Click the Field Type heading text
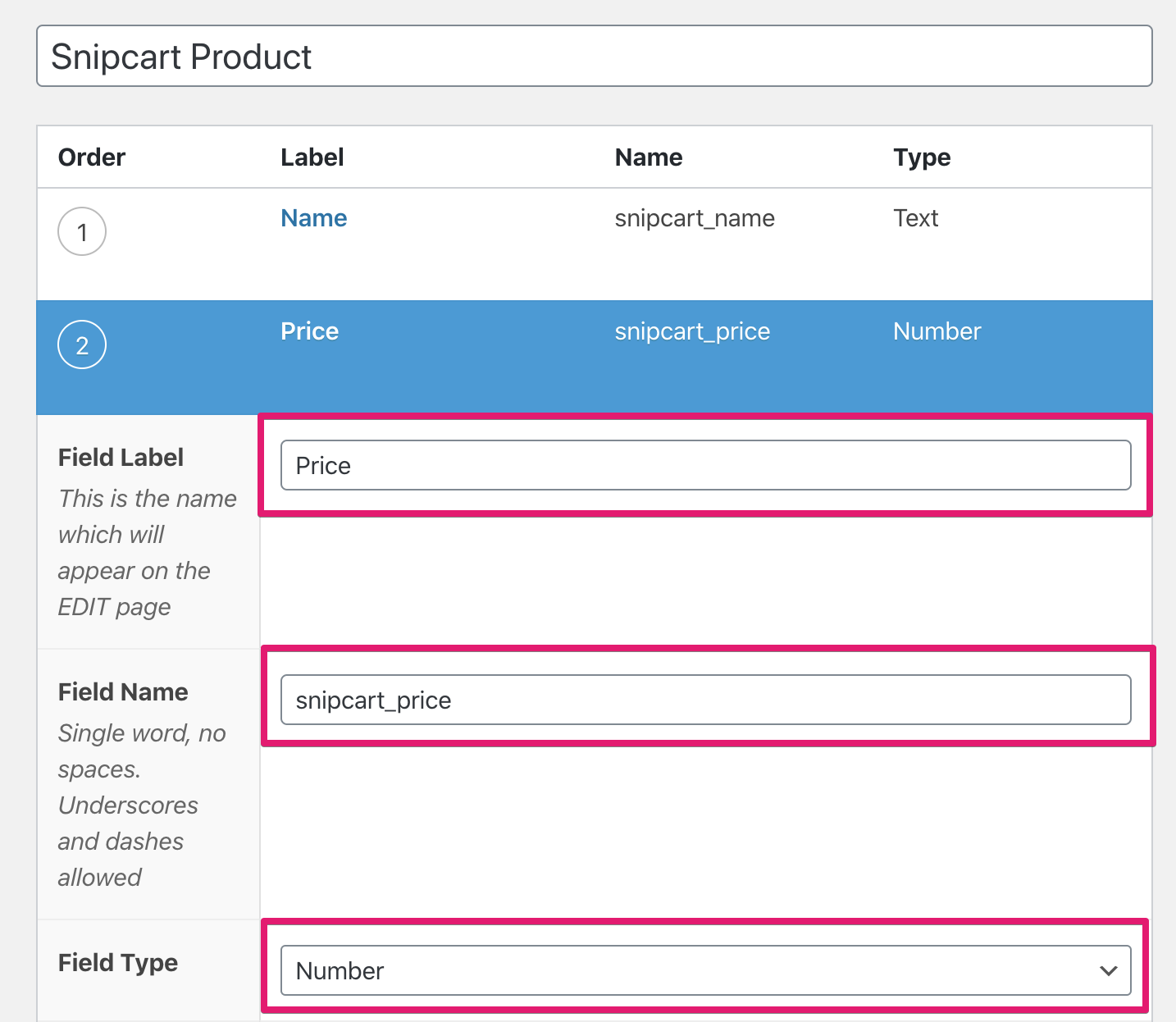 coord(118,963)
